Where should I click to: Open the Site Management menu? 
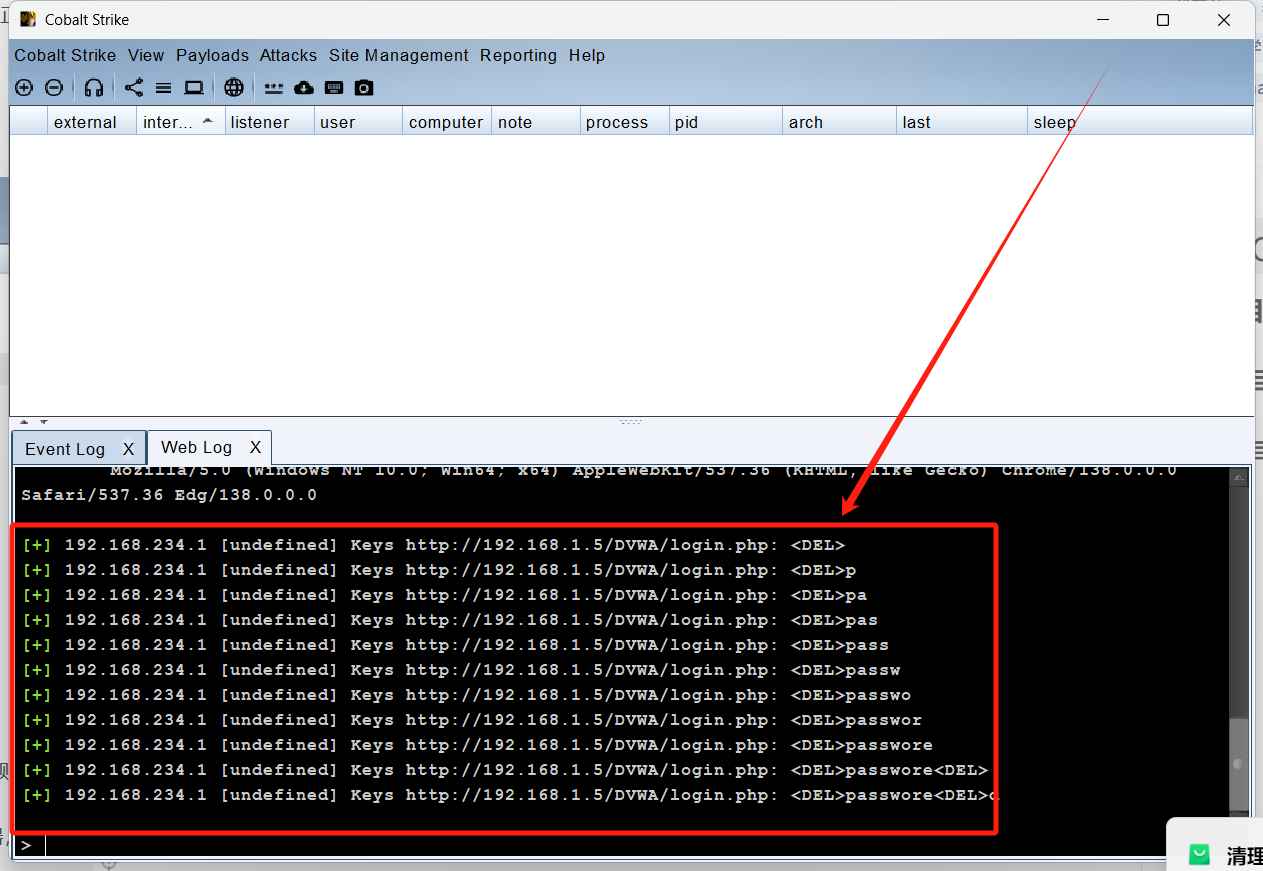(x=399, y=56)
